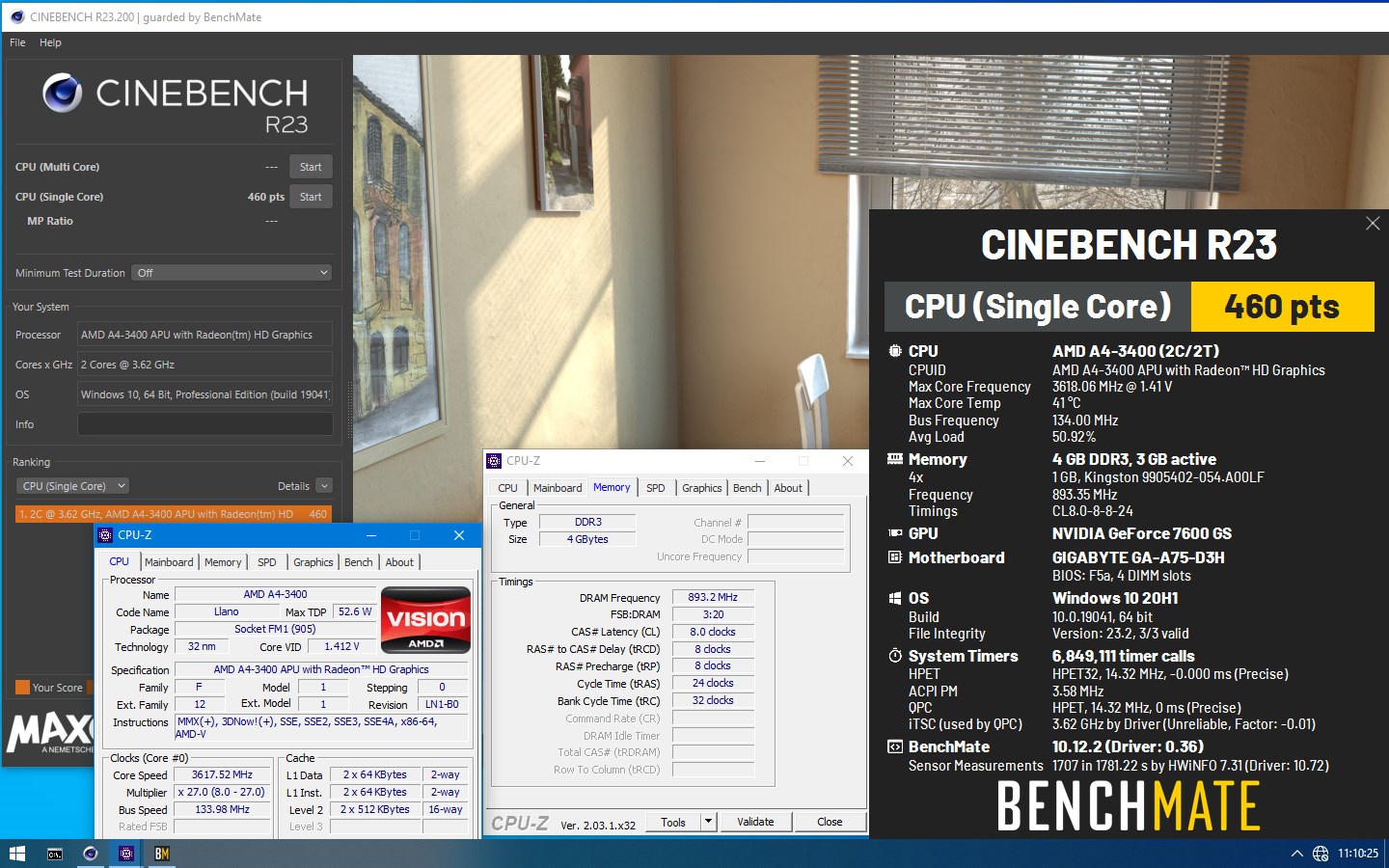Activate the CPU-Z taskbar icon
Screen dimensions: 1389x868
[126, 854]
